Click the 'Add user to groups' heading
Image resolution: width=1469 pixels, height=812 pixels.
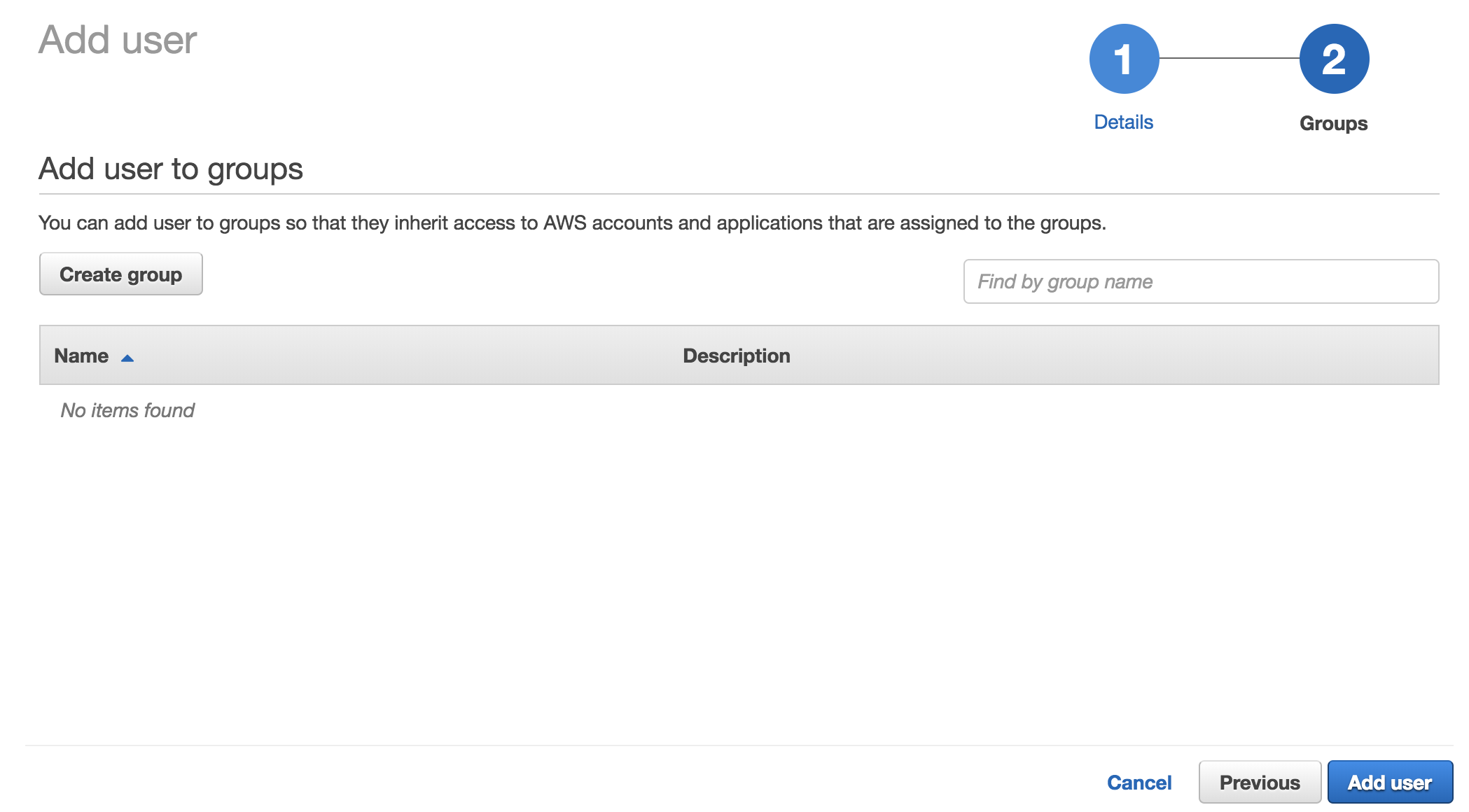pos(171,169)
